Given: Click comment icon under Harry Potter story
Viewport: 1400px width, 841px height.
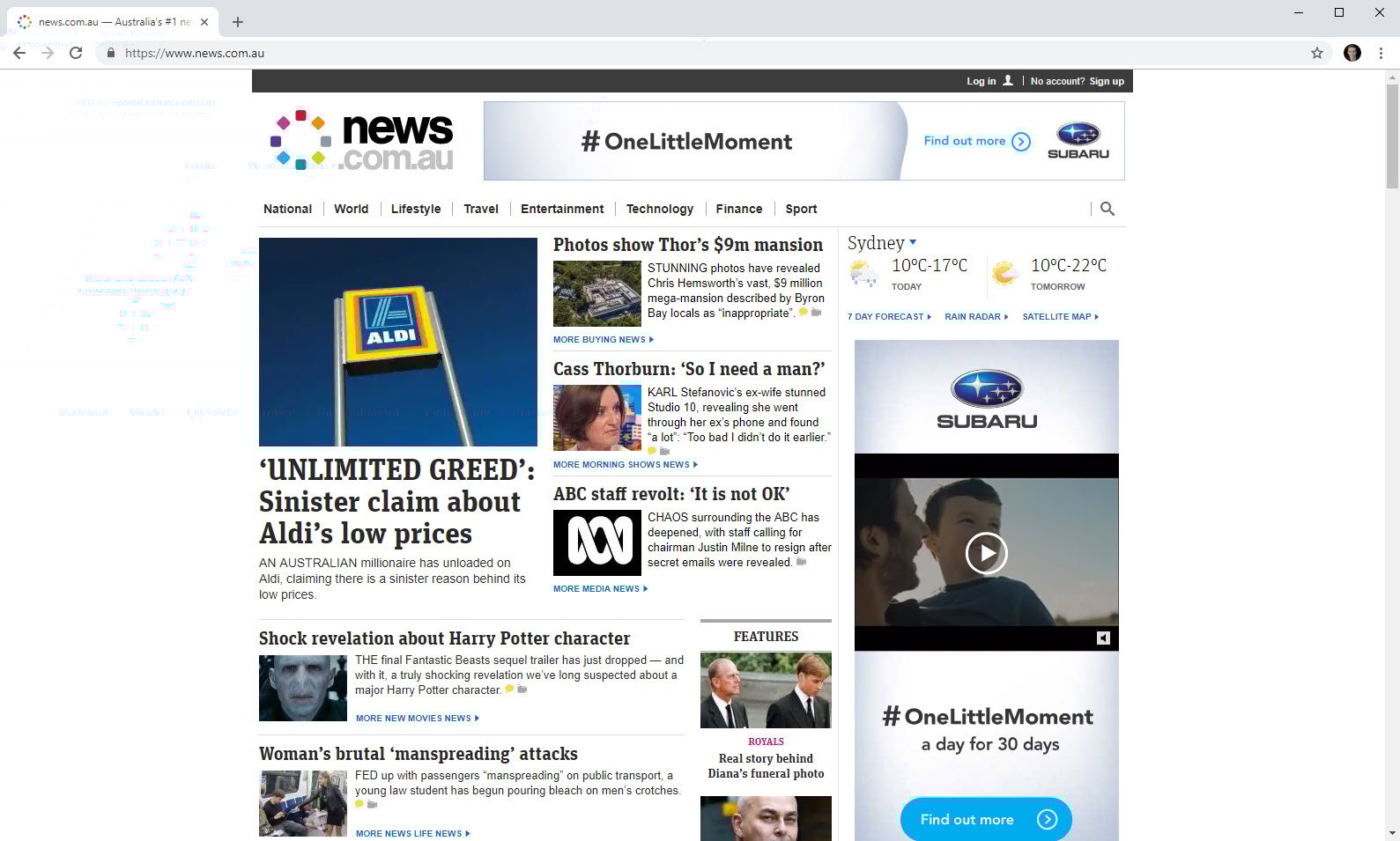Looking at the screenshot, I should pyautogui.click(x=509, y=690).
